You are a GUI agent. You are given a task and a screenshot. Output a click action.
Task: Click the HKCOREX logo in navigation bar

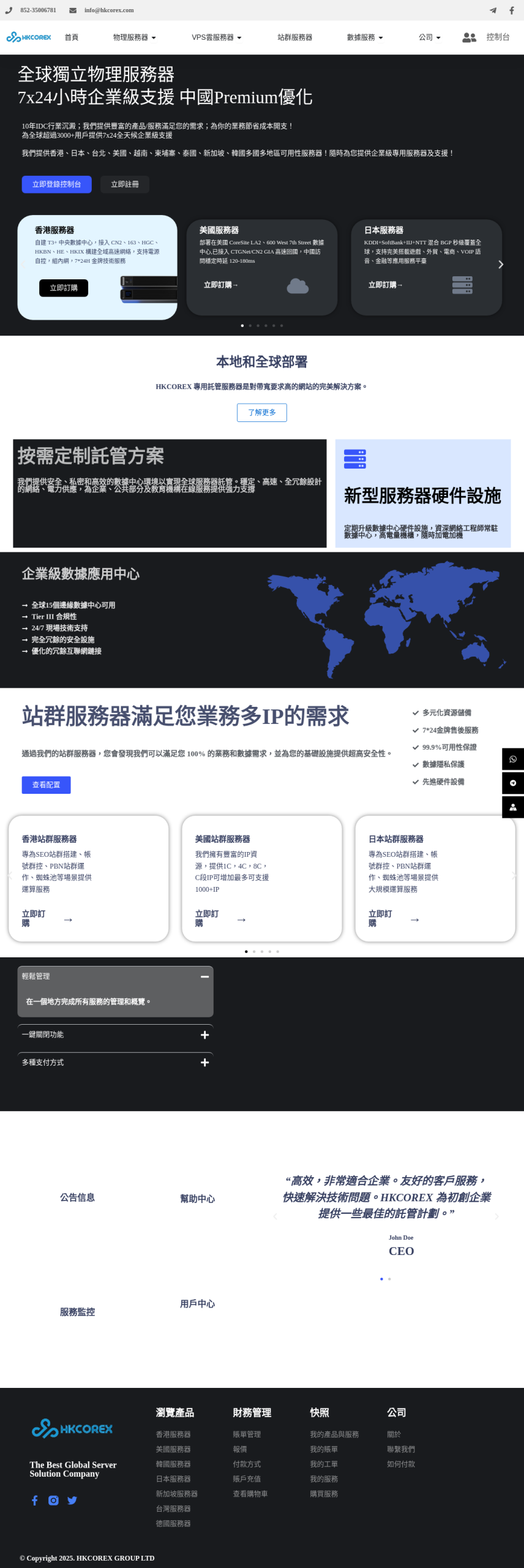[29, 37]
